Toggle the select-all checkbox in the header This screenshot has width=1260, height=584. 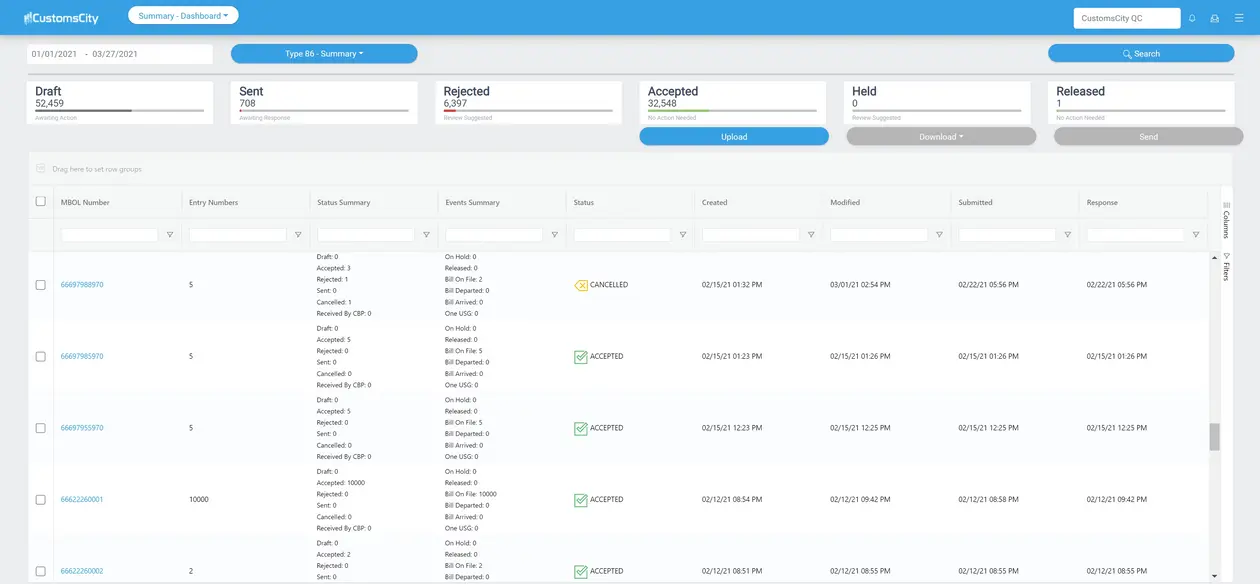tap(41, 201)
